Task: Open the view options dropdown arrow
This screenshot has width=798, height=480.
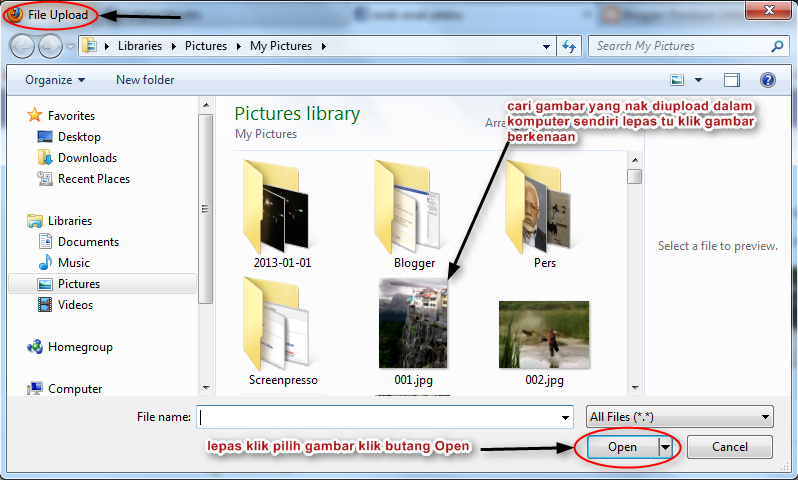Action: point(698,80)
